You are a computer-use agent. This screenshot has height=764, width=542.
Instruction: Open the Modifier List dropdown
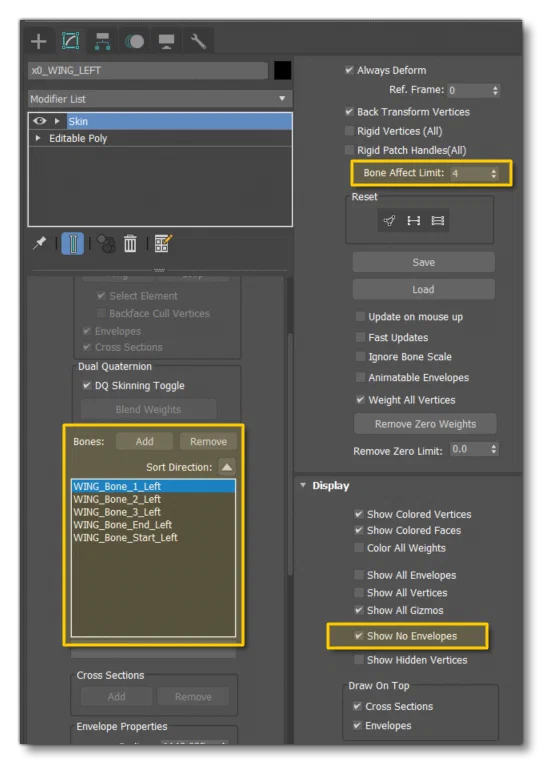point(160,99)
